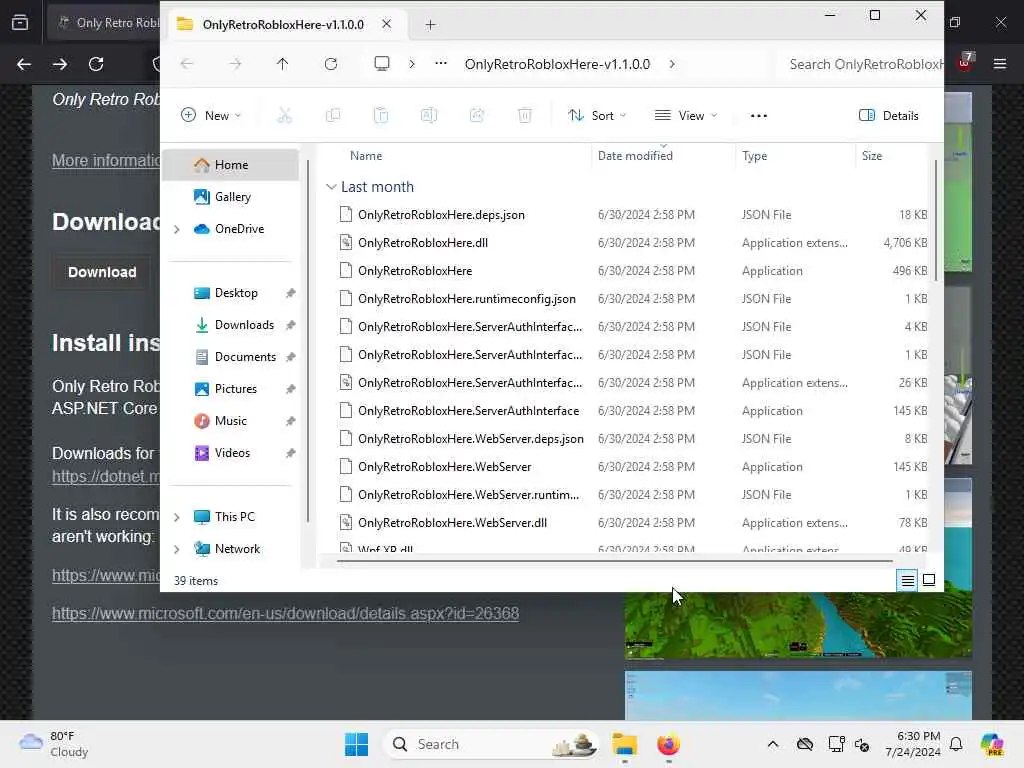Switch to large thumbnails view icon
Image resolution: width=1024 pixels, height=768 pixels.
929,580
